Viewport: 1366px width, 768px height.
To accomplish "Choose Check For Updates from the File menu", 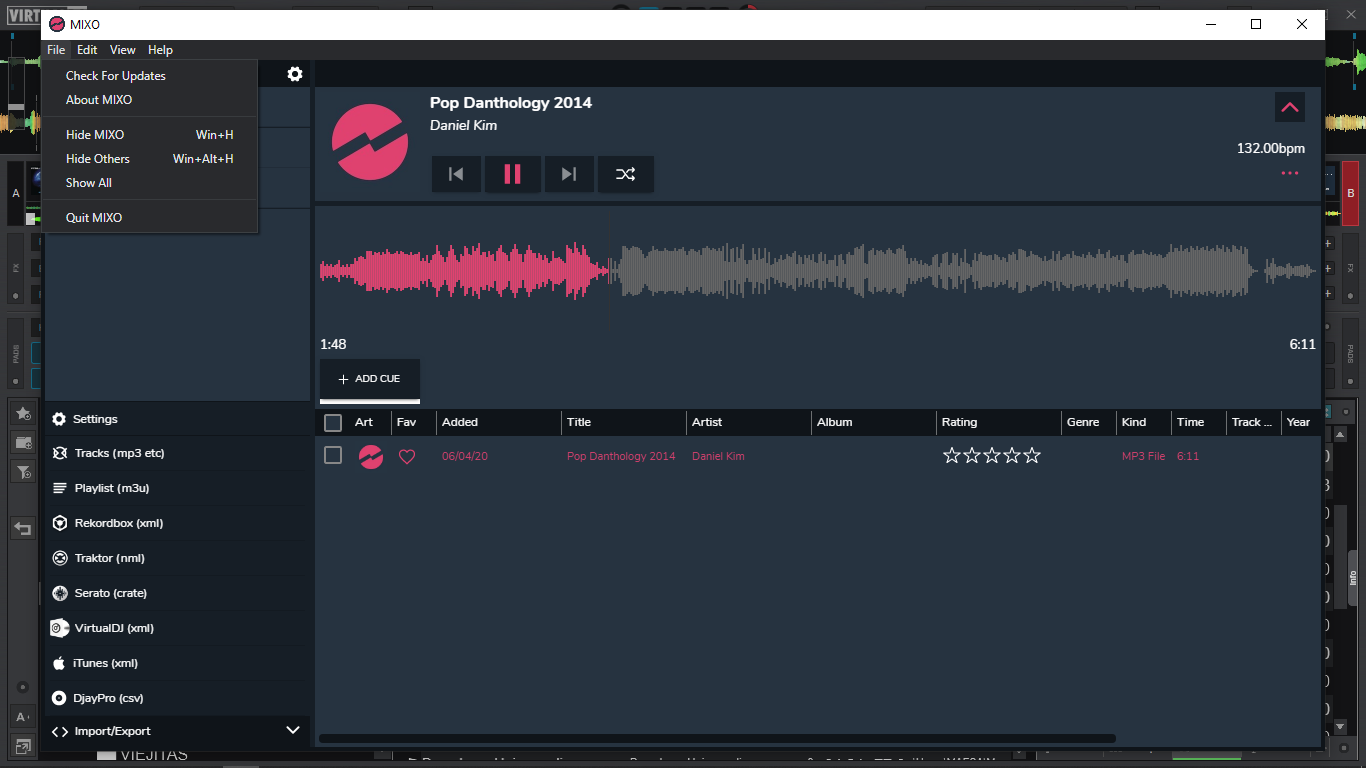I will [150, 76].
